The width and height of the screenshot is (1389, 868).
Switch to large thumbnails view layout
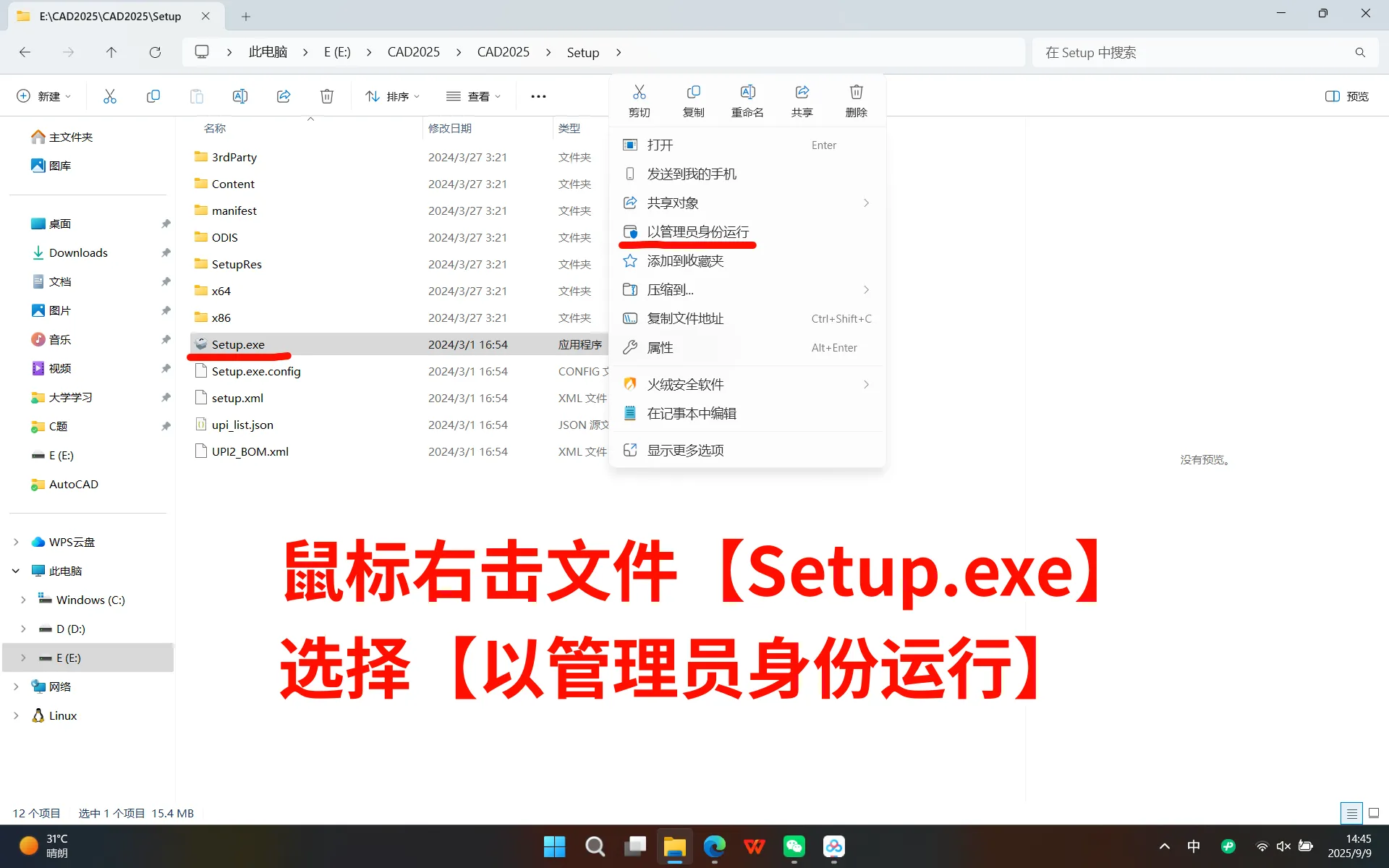click(1374, 813)
